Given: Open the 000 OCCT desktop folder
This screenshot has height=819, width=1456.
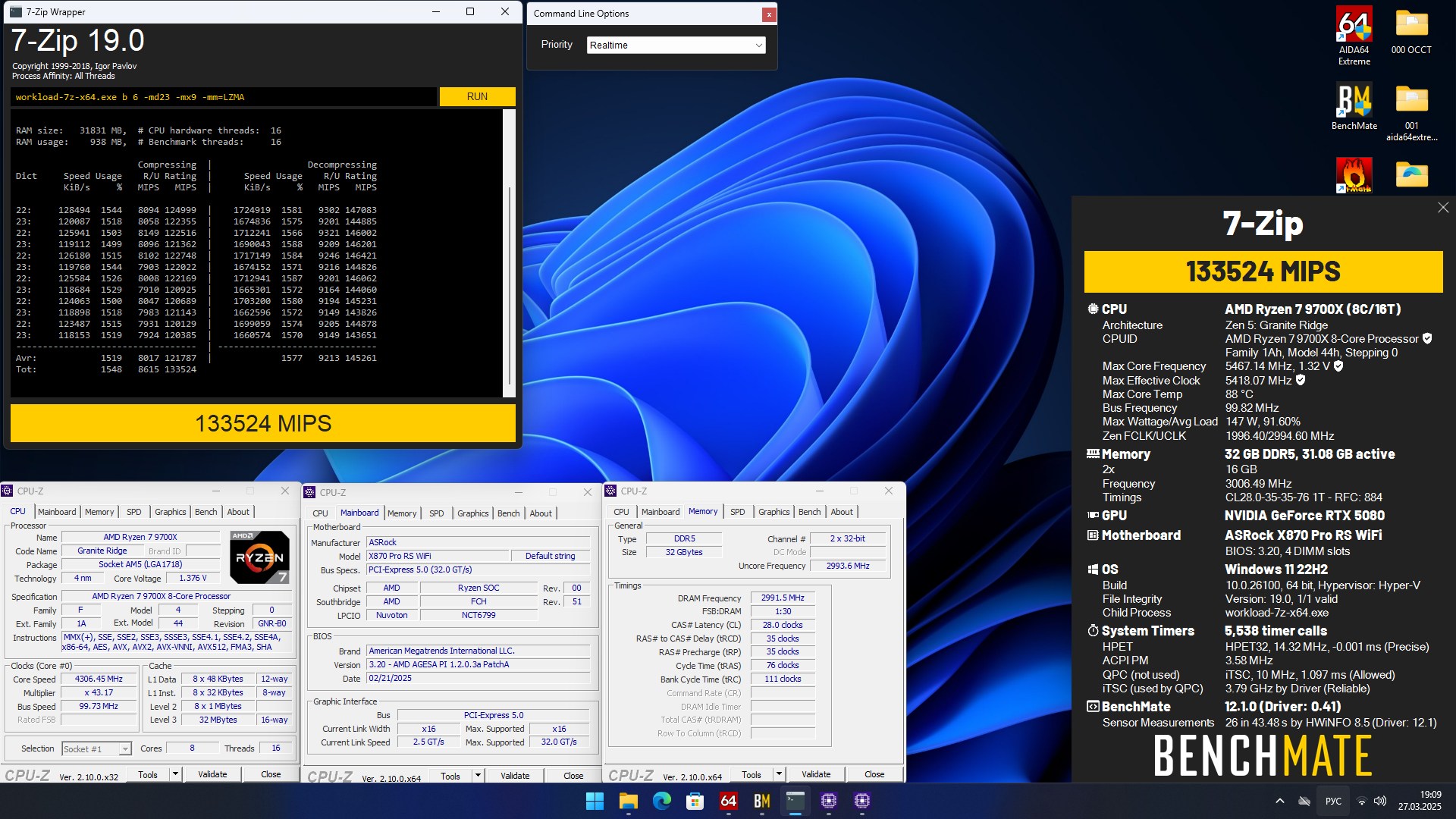Looking at the screenshot, I should tap(1411, 32).
